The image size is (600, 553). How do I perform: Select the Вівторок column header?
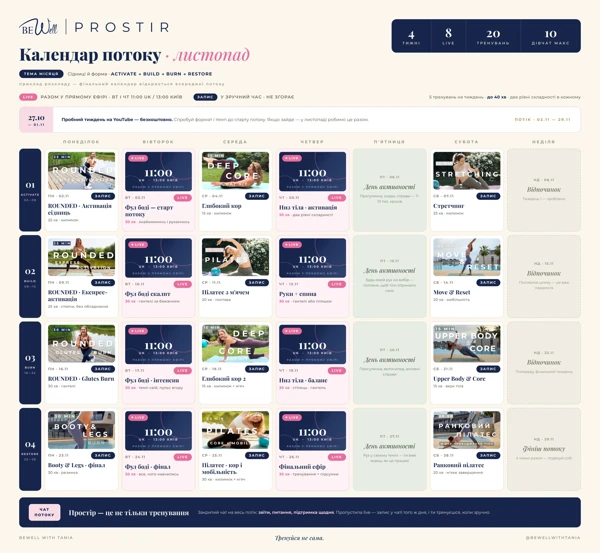coord(158,142)
